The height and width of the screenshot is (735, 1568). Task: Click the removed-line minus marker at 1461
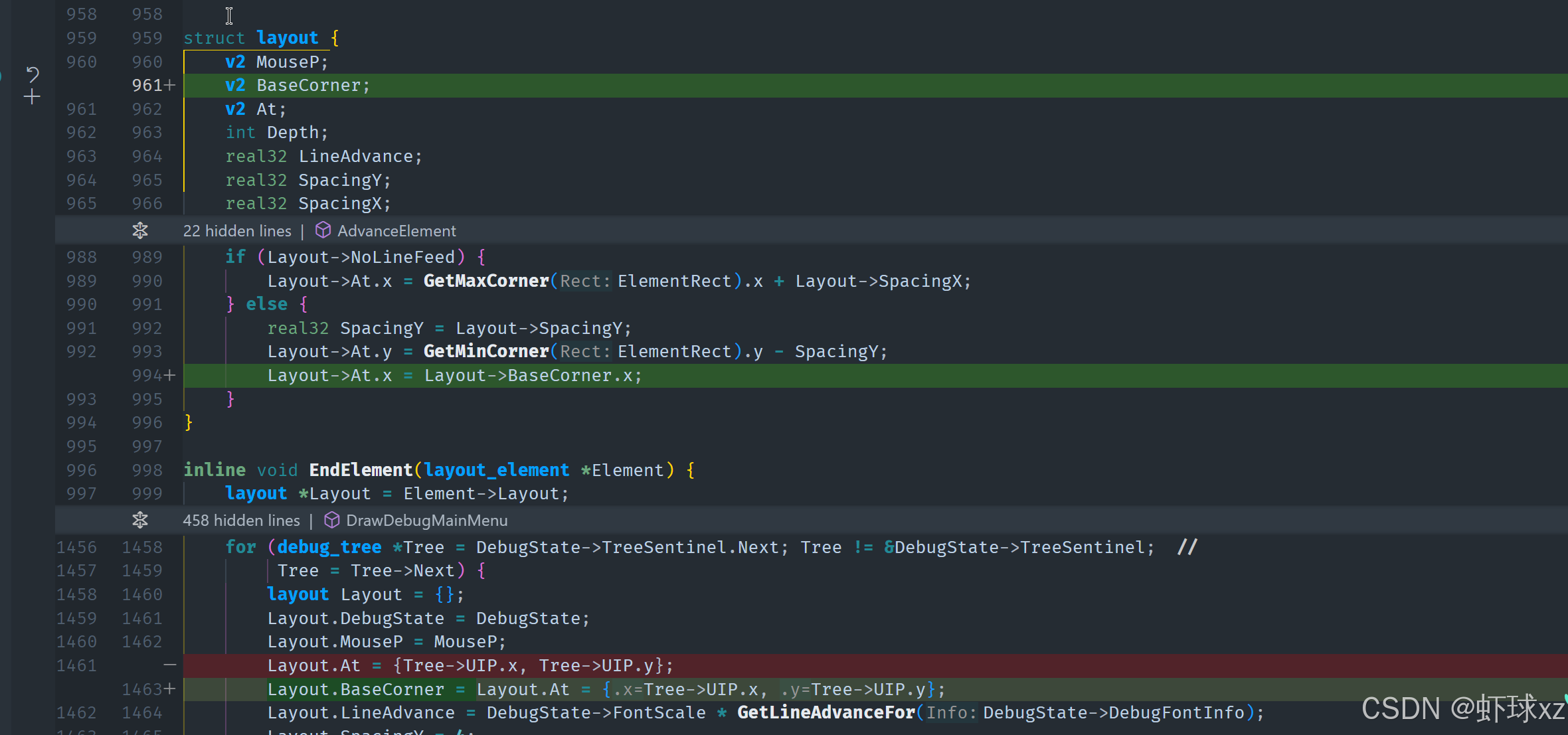[x=170, y=665]
